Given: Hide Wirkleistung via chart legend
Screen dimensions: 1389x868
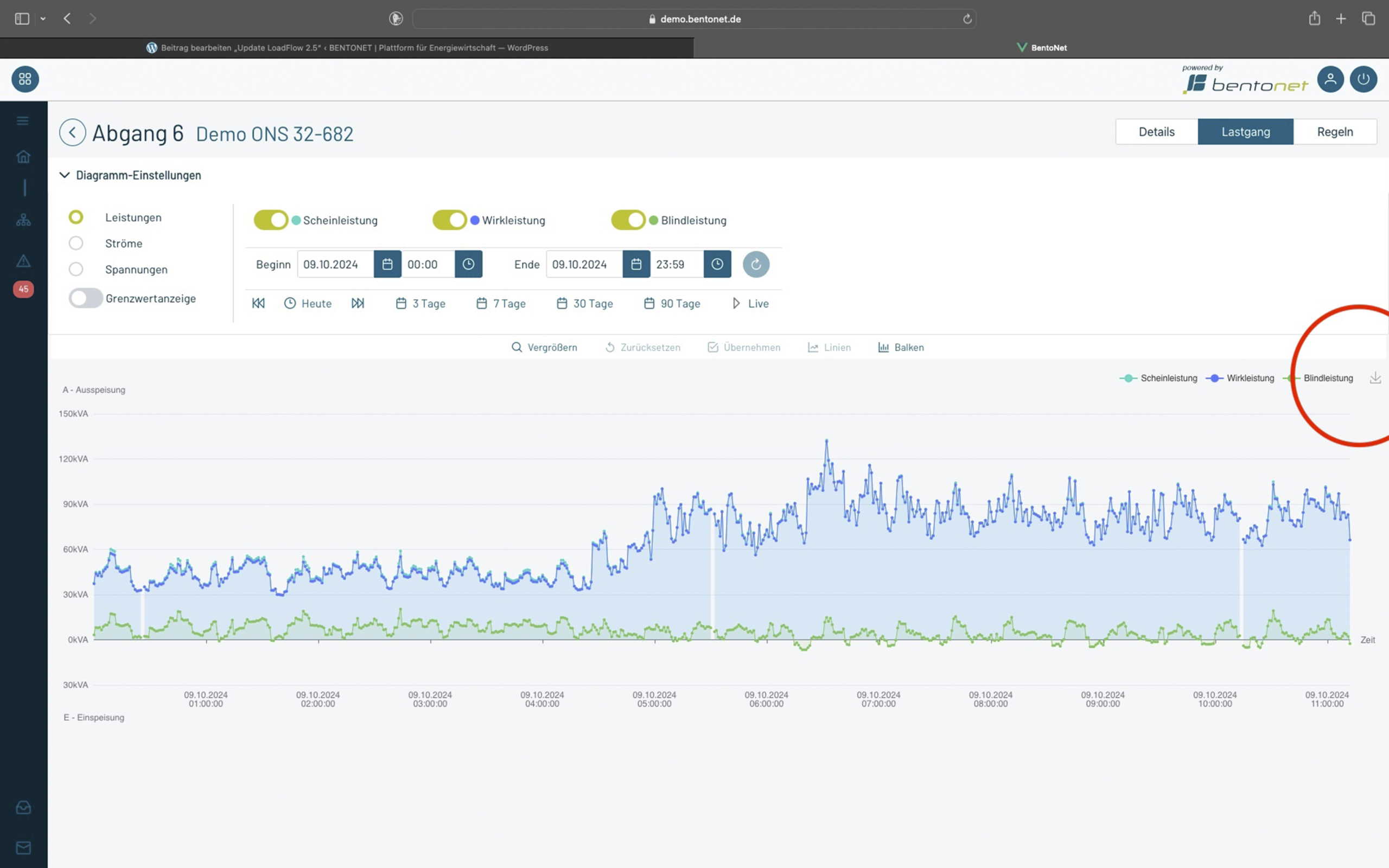Looking at the screenshot, I should pyautogui.click(x=1240, y=378).
